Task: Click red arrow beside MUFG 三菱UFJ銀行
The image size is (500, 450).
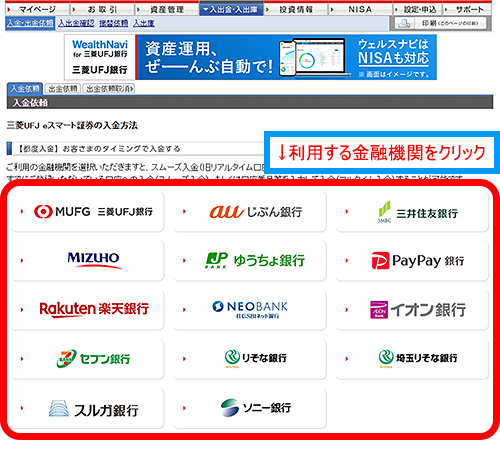Action: tap(22, 211)
